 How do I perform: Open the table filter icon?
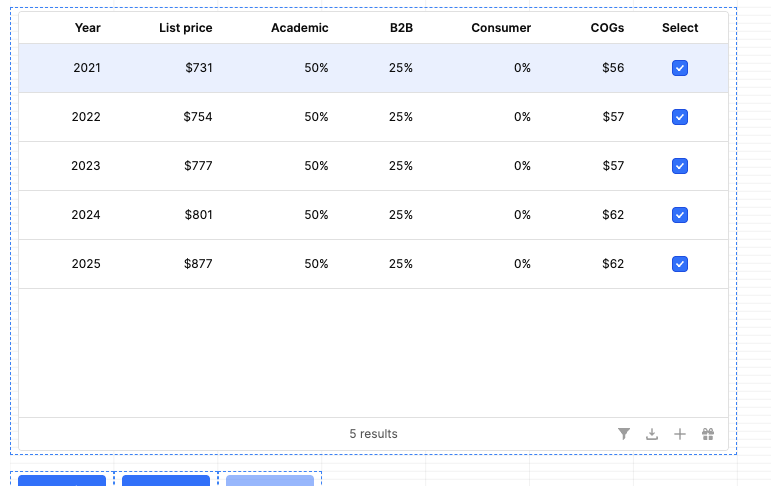point(624,434)
